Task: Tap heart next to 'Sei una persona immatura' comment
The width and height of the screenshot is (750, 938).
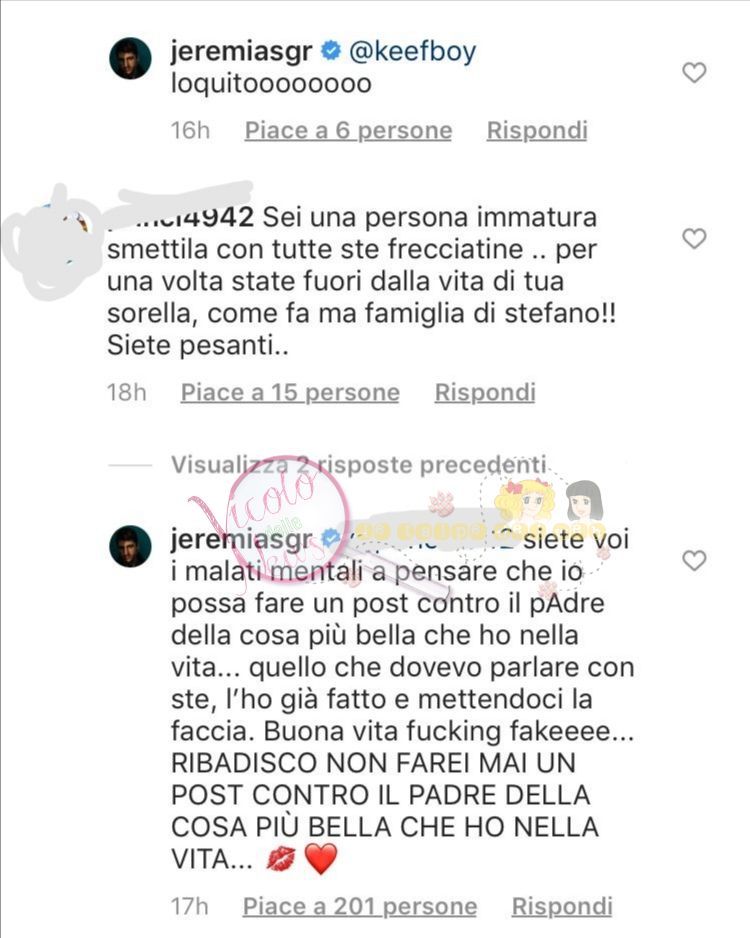Action: coord(694,239)
